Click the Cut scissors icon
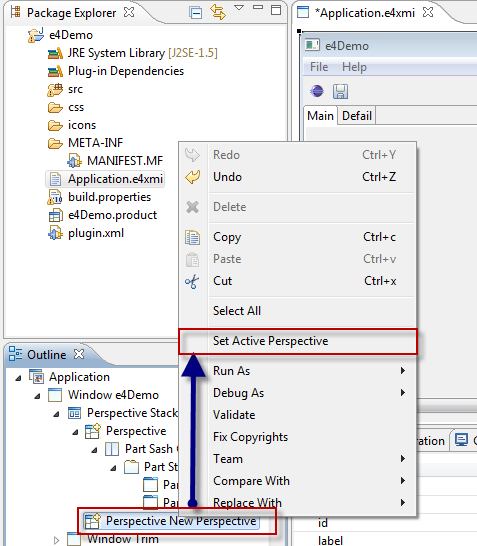477x546 pixels. tap(192, 281)
